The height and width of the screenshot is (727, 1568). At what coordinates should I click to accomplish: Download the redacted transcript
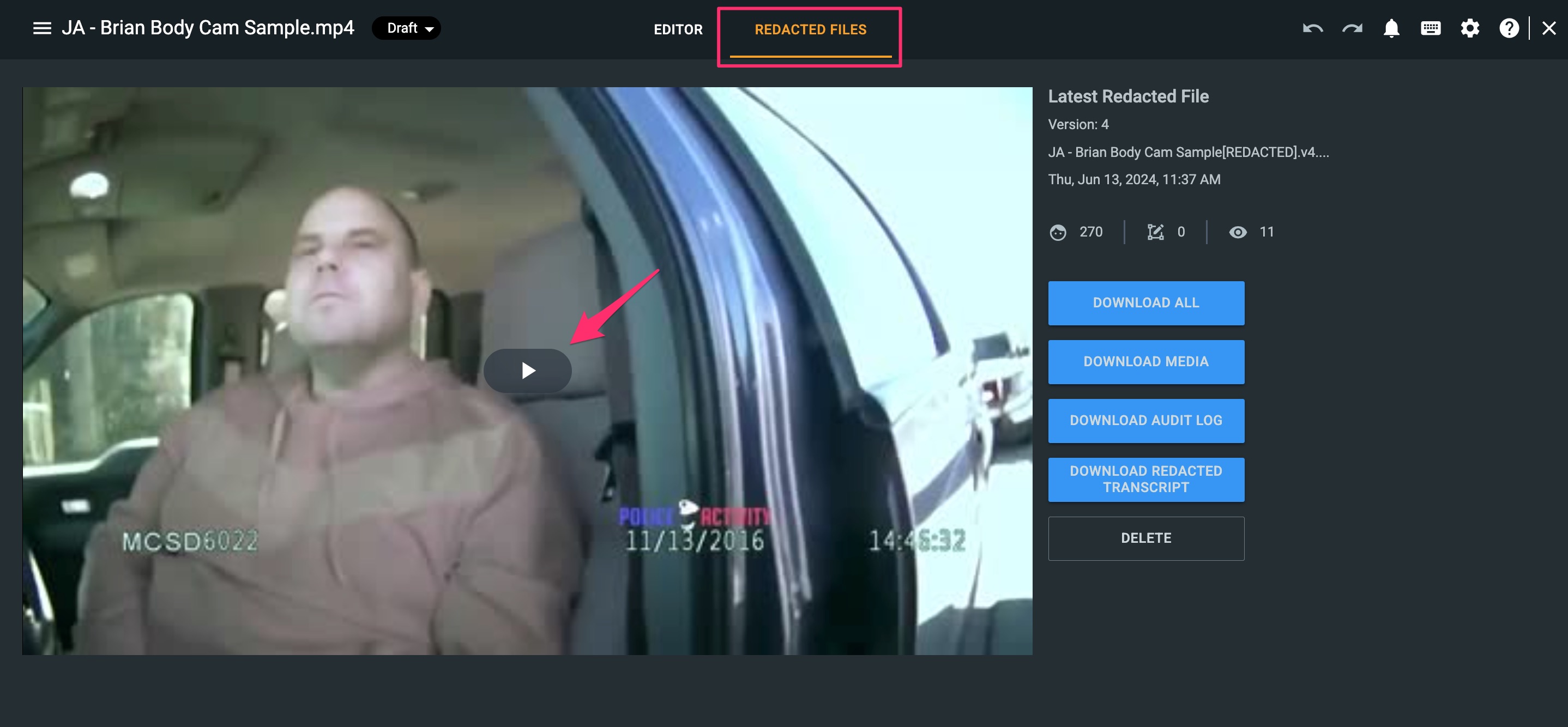[x=1145, y=480]
